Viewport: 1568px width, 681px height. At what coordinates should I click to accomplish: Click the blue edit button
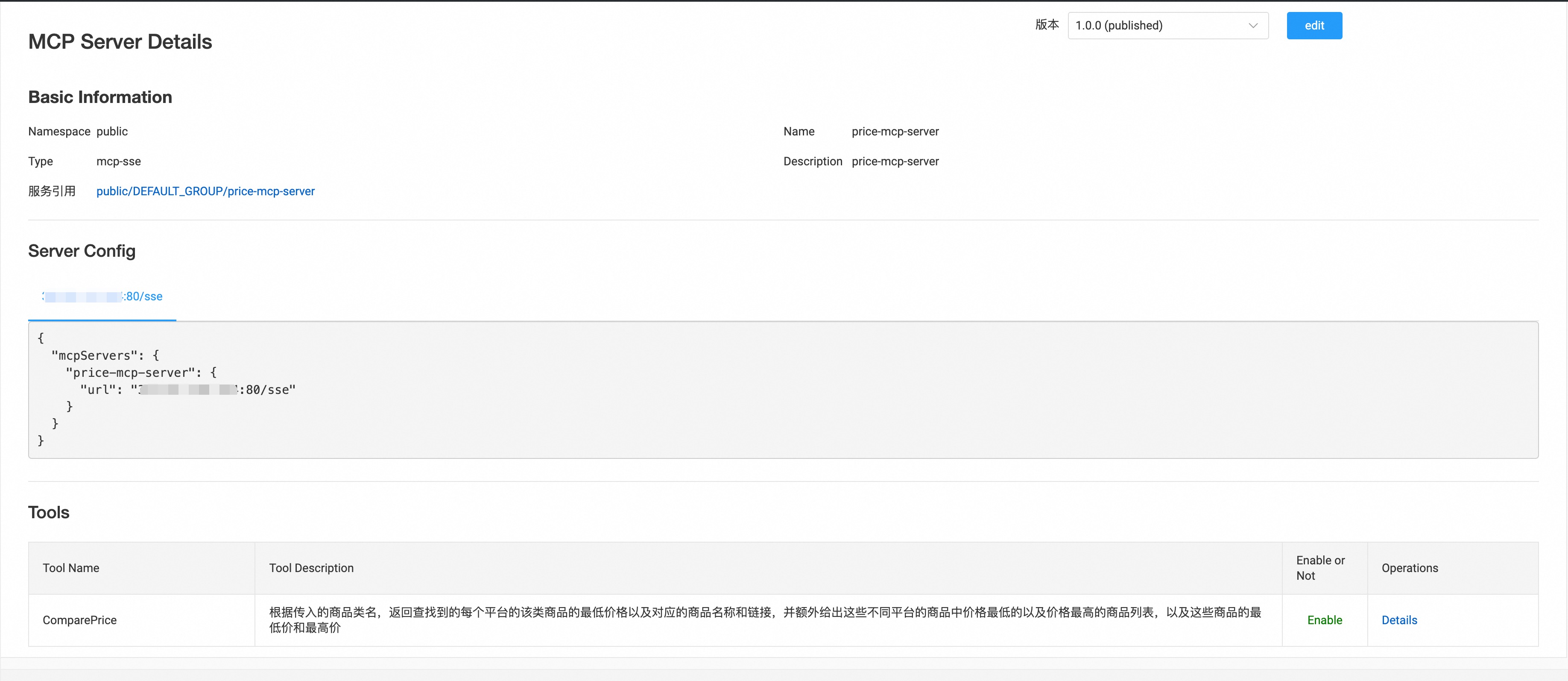pyautogui.click(x=1314, y=26)
